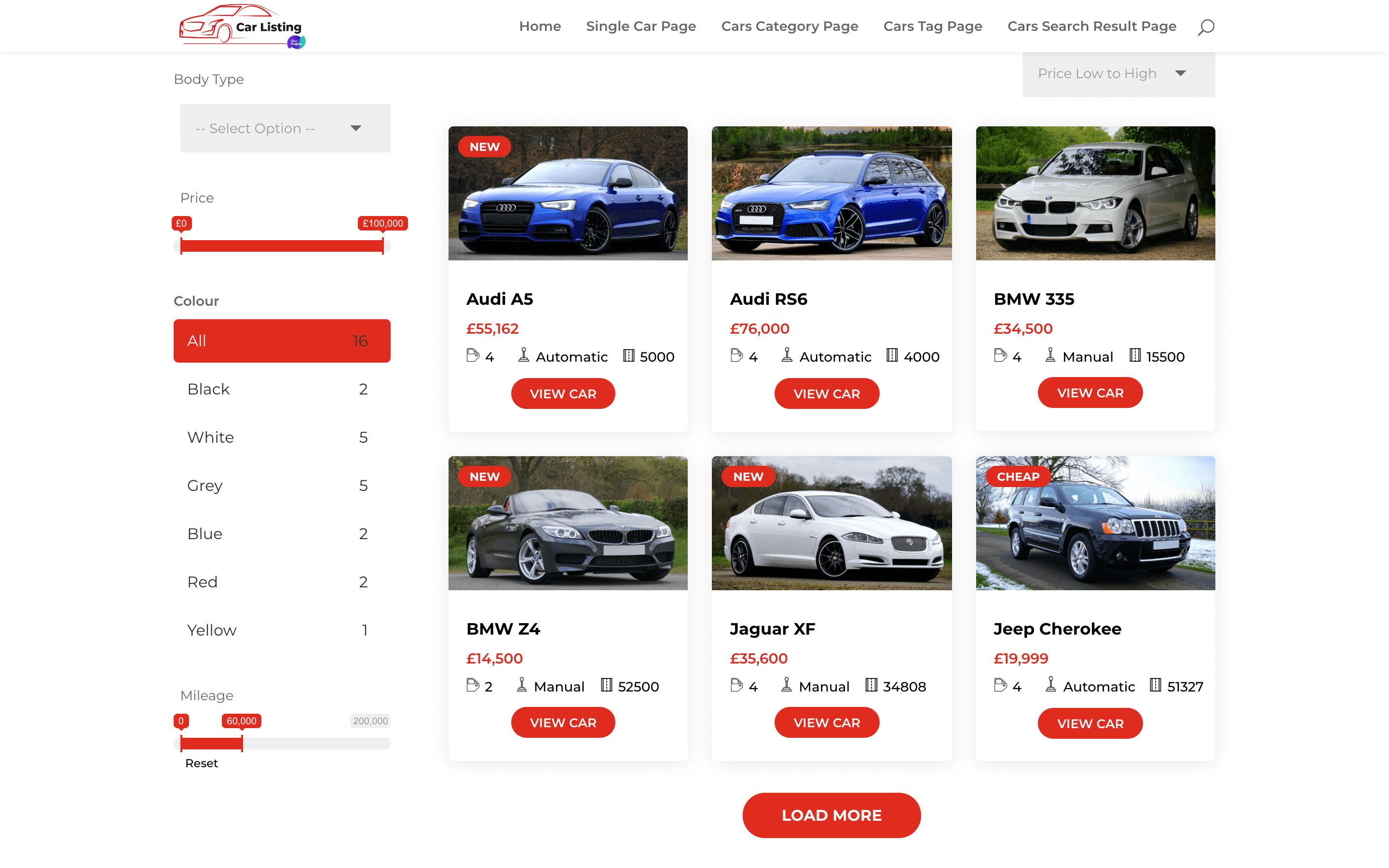Click the Jaguar XF title

coord(772,629)
